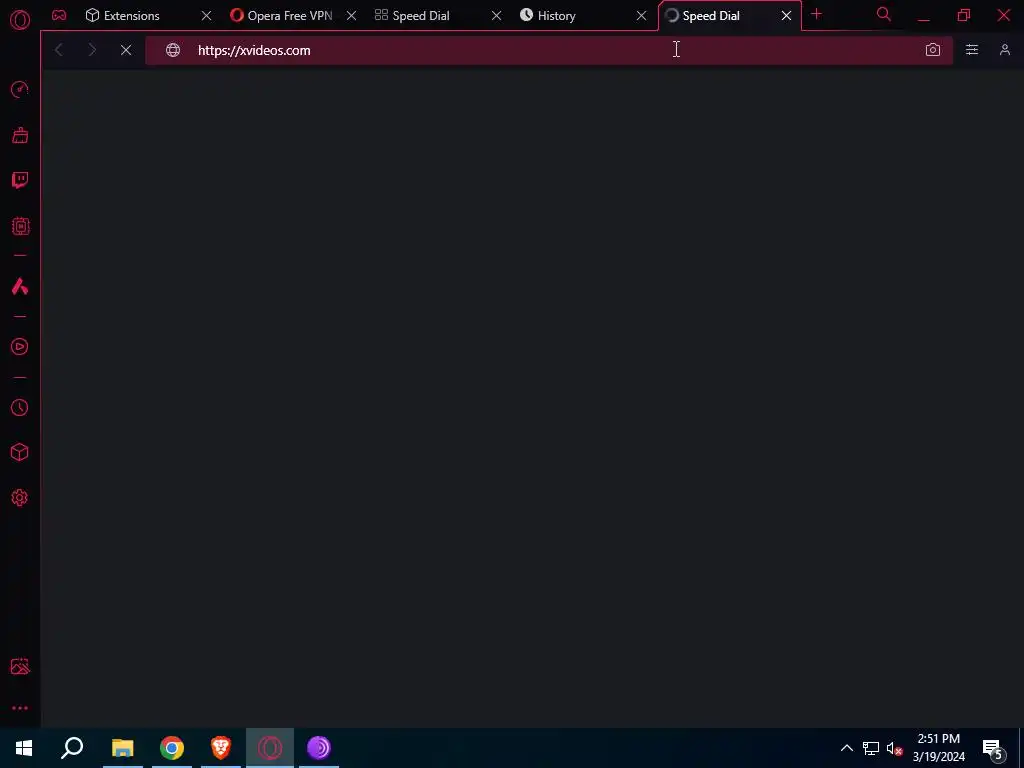Take a snapshot with camera icon
Screen dimensions: 1024x768
click(933, 50)
